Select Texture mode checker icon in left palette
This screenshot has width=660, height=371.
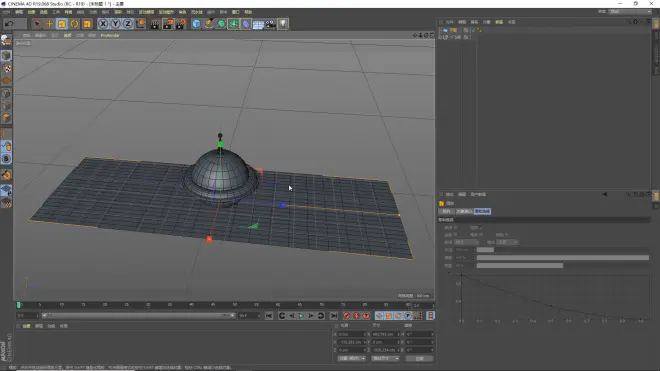coord(6,68)
